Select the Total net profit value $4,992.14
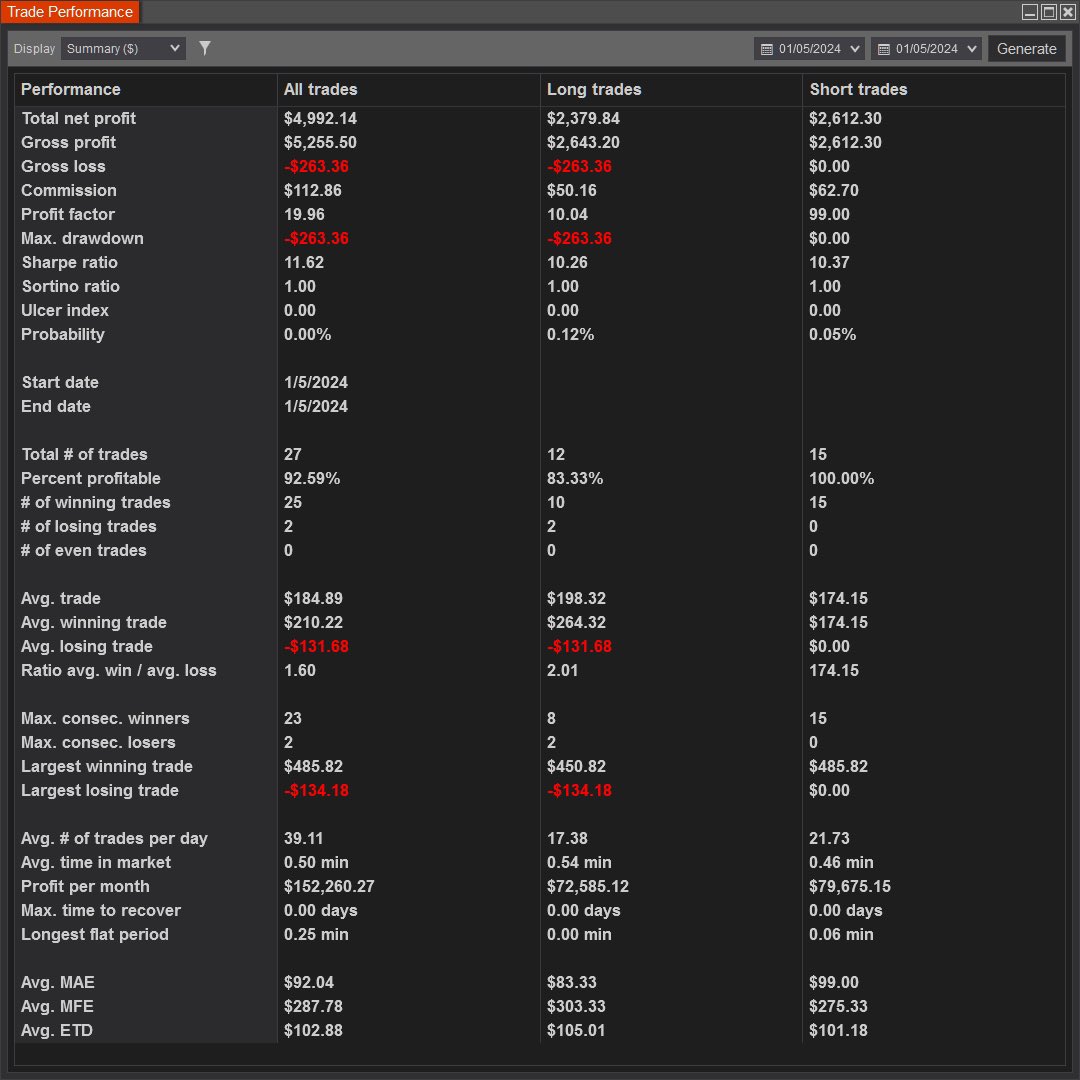The image size is (1080, 1080). [x=322, y=118]
